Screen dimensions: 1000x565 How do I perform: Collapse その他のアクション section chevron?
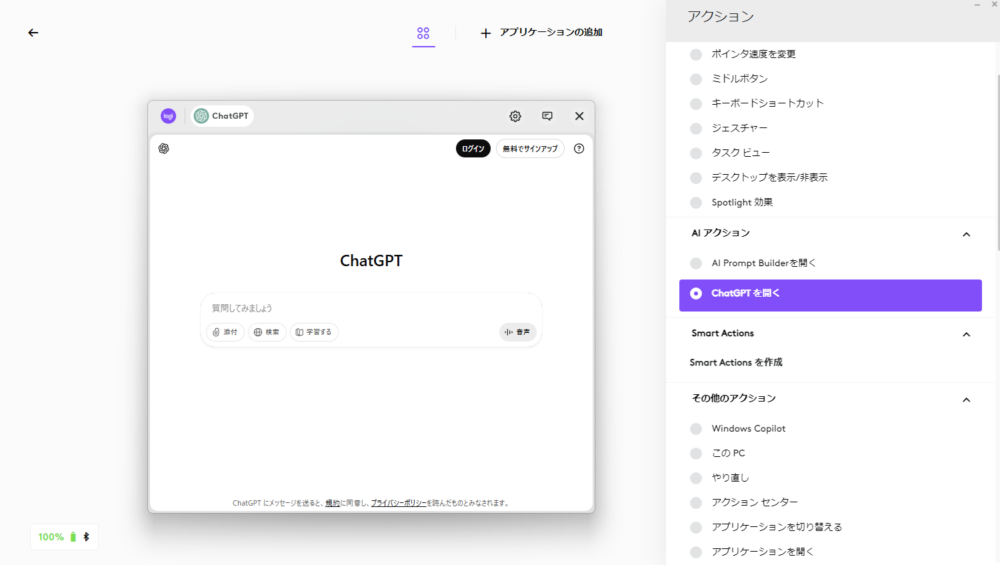(966, 400)
